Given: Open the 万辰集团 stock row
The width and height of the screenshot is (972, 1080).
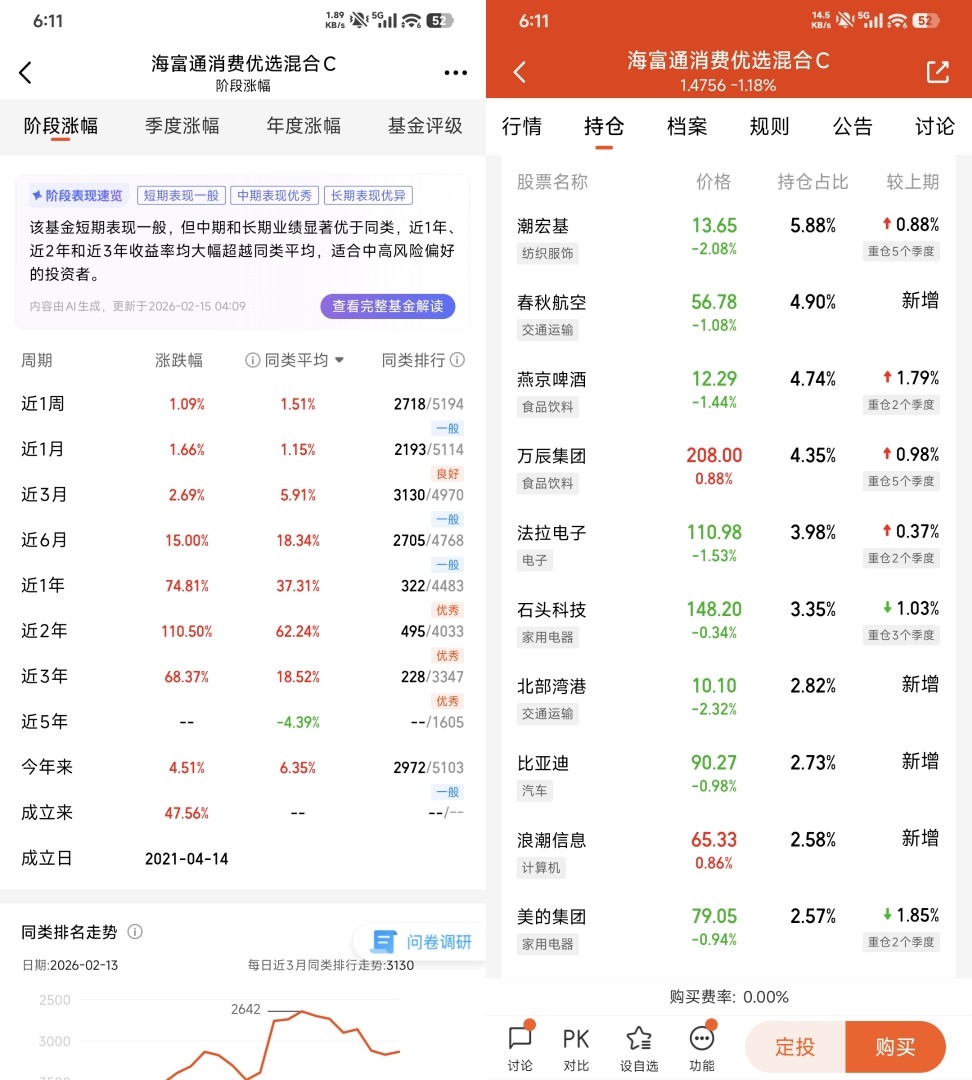Looking at the screenshot, I should click(x=728, y=469).
